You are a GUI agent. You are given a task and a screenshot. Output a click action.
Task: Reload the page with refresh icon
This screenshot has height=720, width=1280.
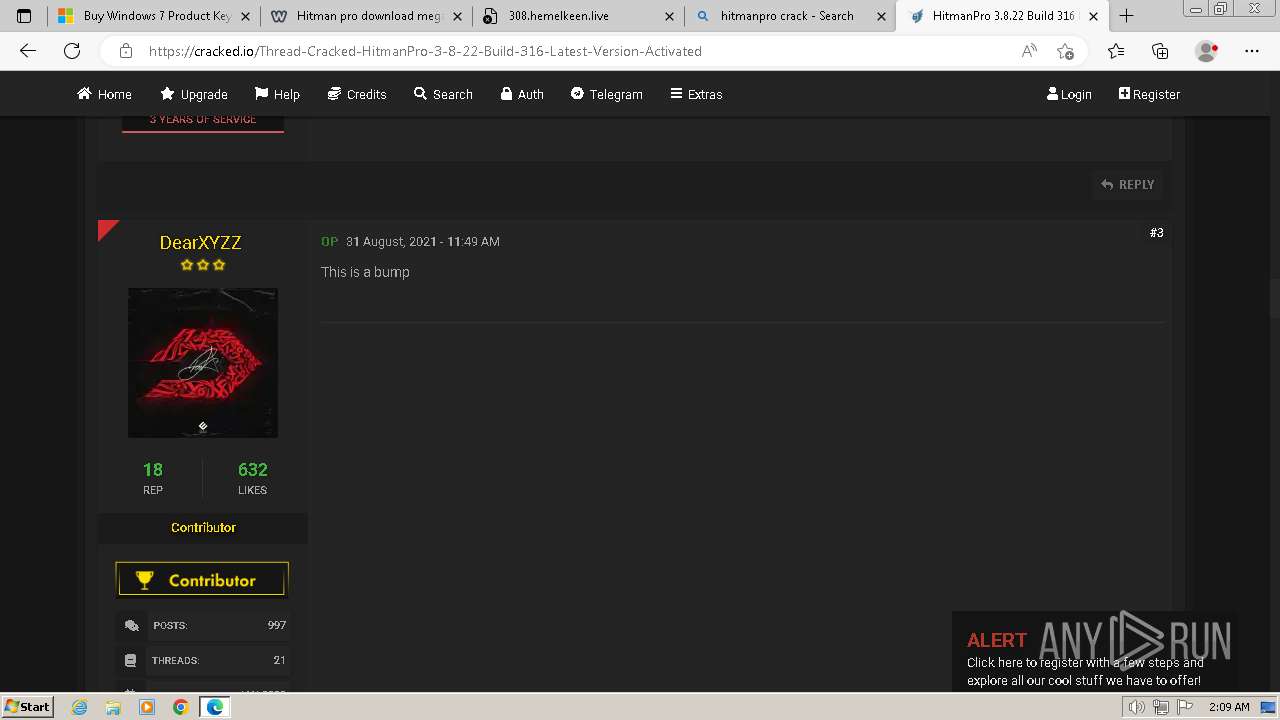click(72, 51)
